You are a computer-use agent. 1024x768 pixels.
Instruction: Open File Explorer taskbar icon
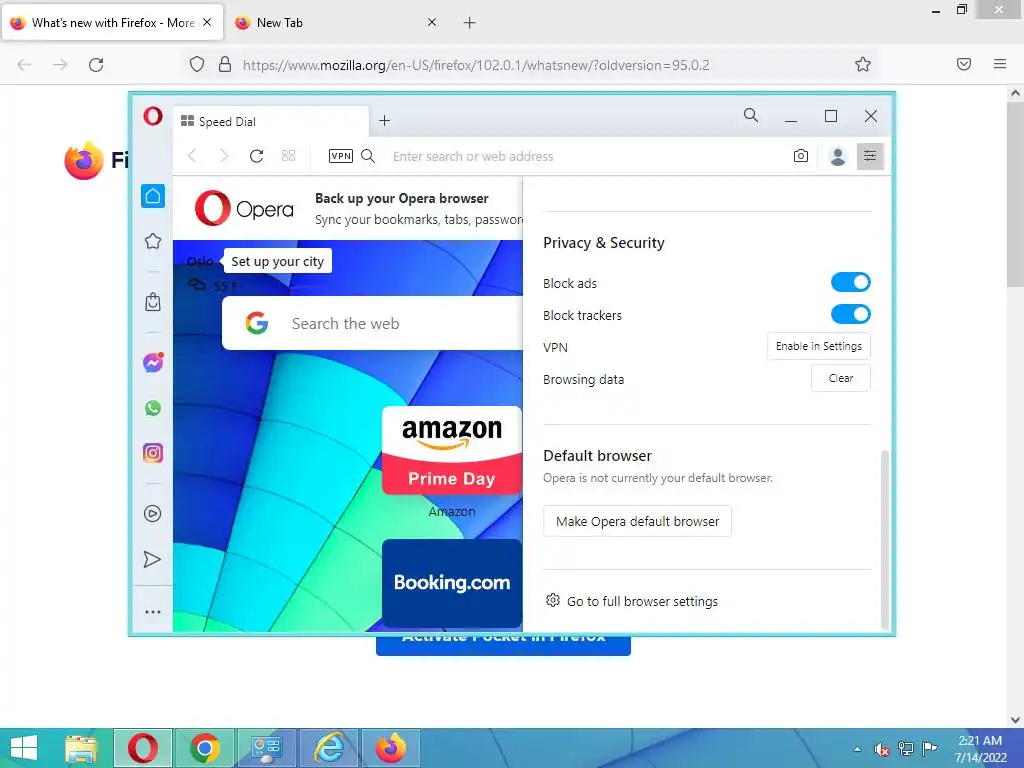pyautogui.click(x=81, y=748)
